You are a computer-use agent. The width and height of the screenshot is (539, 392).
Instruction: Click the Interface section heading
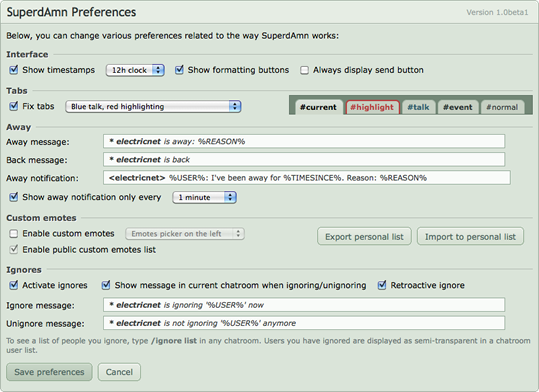27,54
